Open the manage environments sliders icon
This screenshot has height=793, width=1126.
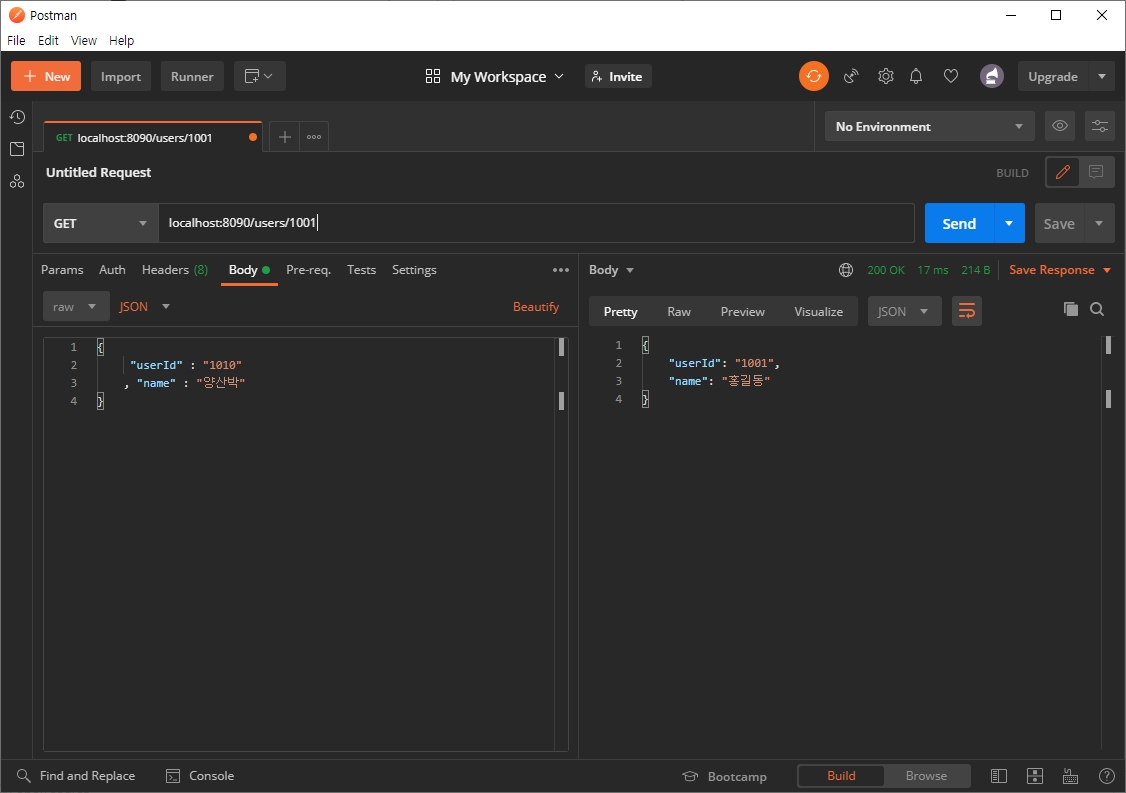(1099, 126)
